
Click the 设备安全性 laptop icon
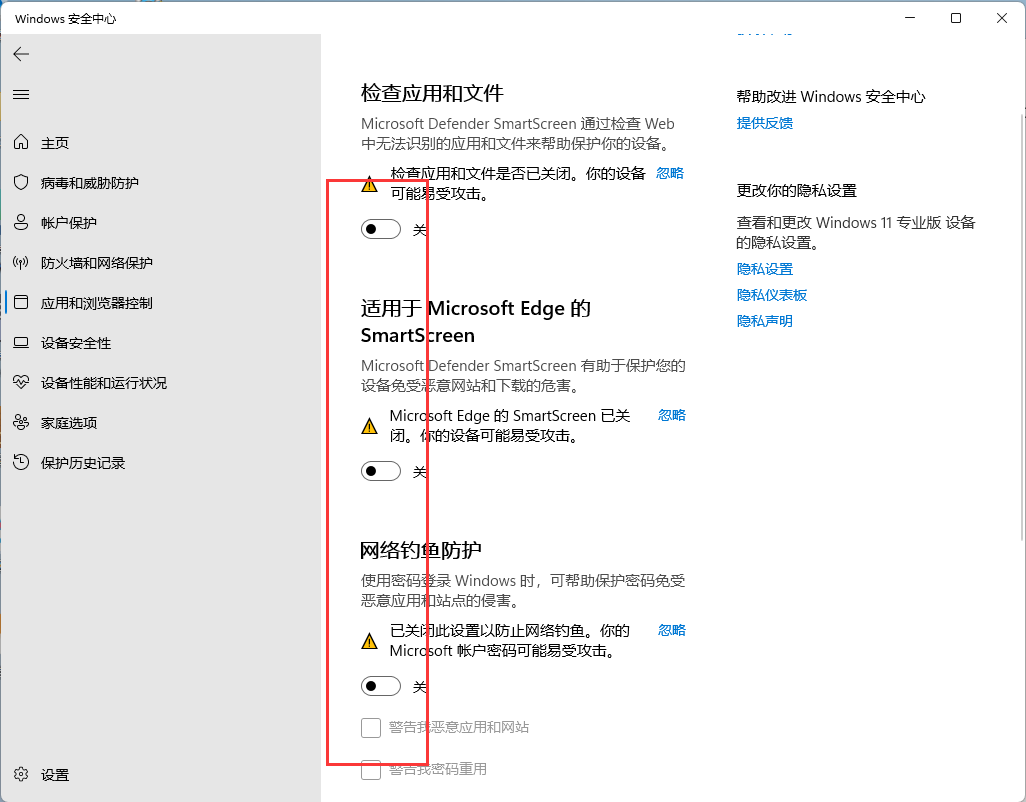[21, 343]
